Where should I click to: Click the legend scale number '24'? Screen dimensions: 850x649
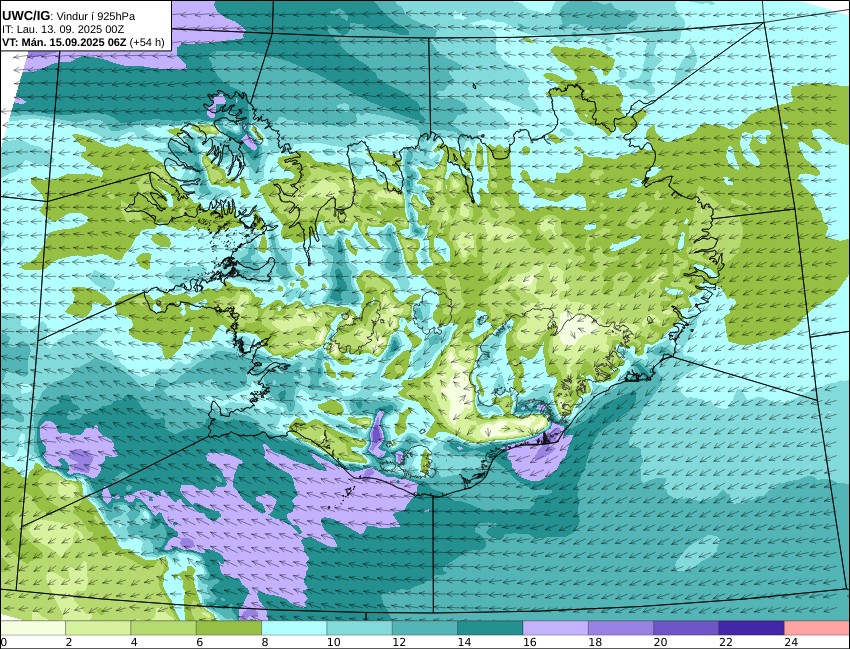tap(791, 642)
